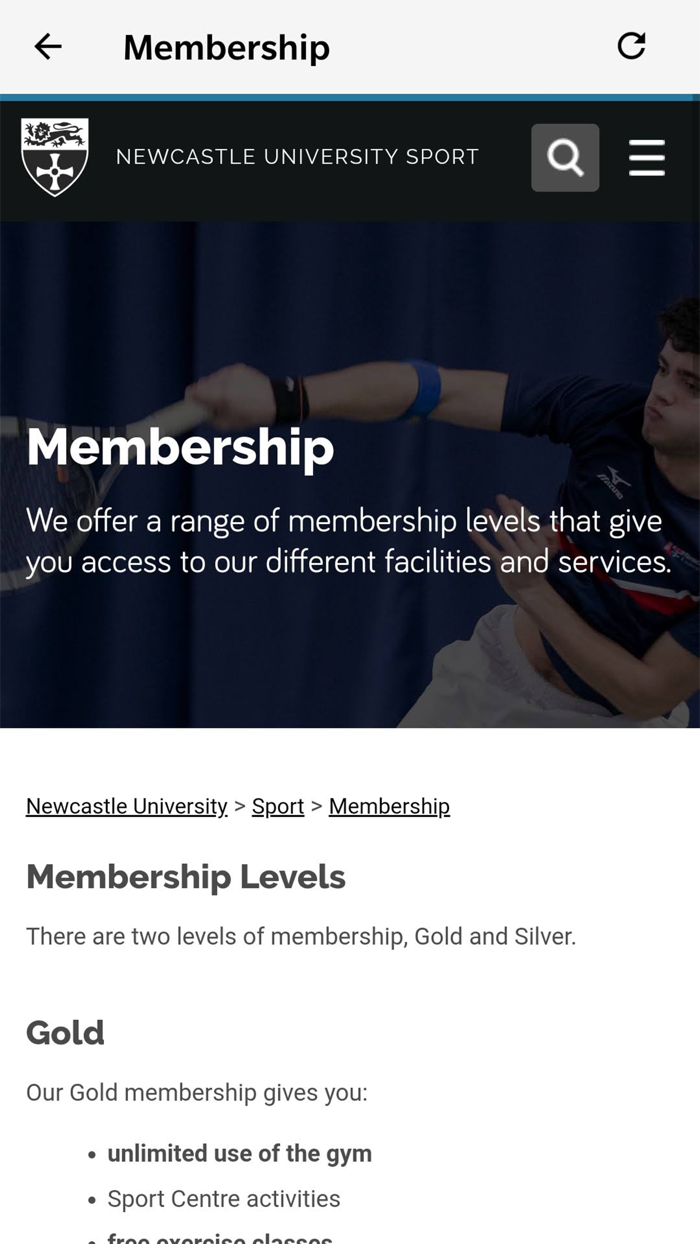The width and height of the screenshot is (700, 1244).
Task: Open the Sport breadcrumb link
Action: tap(277, 806)
